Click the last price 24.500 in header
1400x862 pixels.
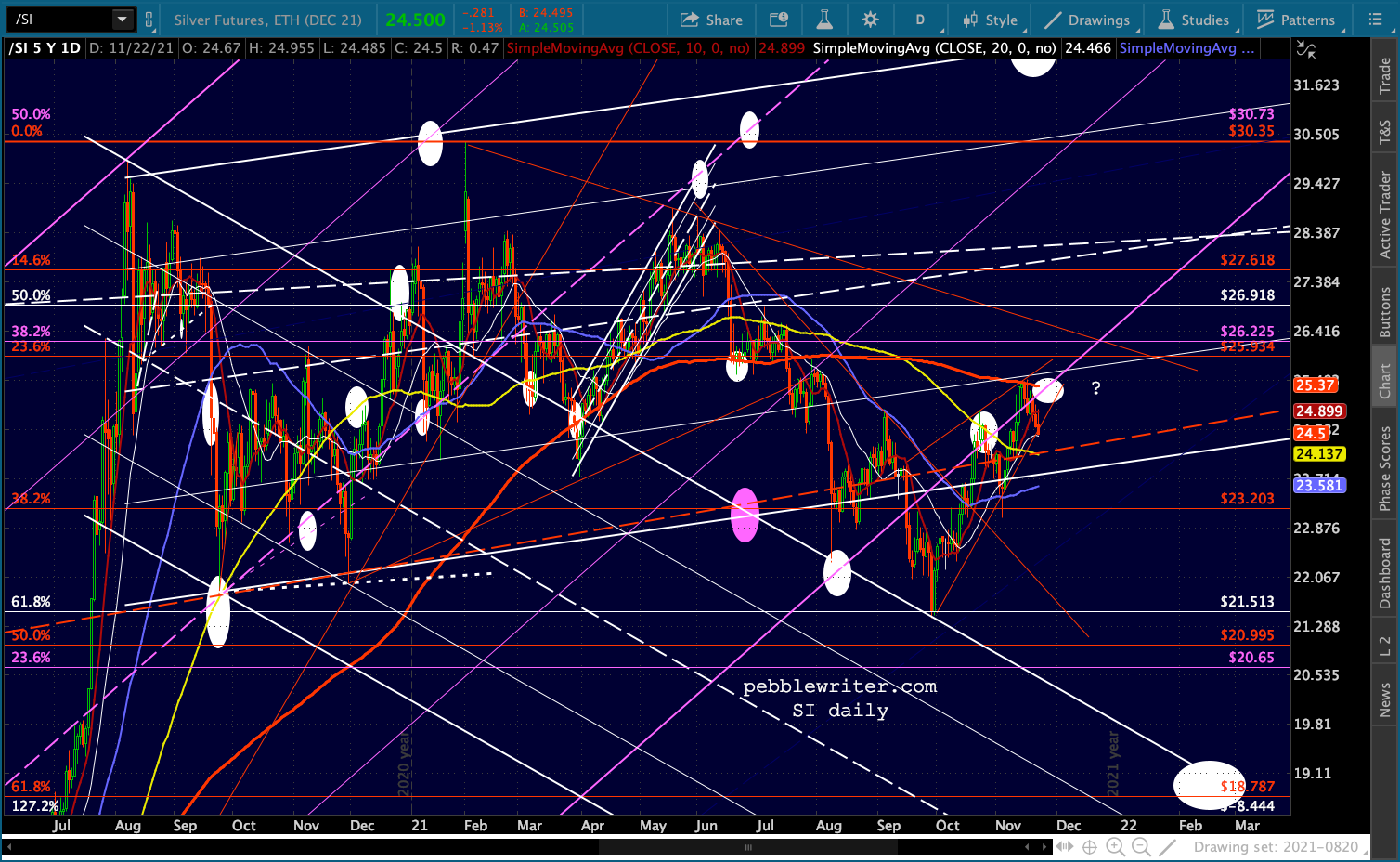pyautogui.click(x=416, y=20)
